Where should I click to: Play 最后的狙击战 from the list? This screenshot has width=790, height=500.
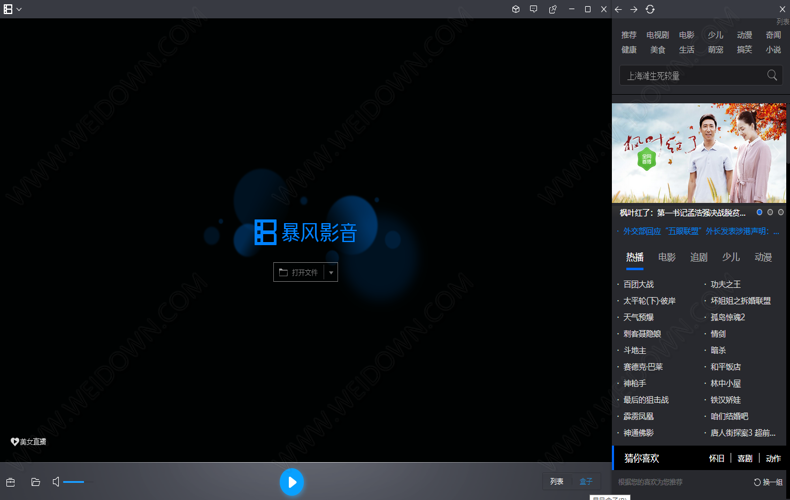(646, 400)
